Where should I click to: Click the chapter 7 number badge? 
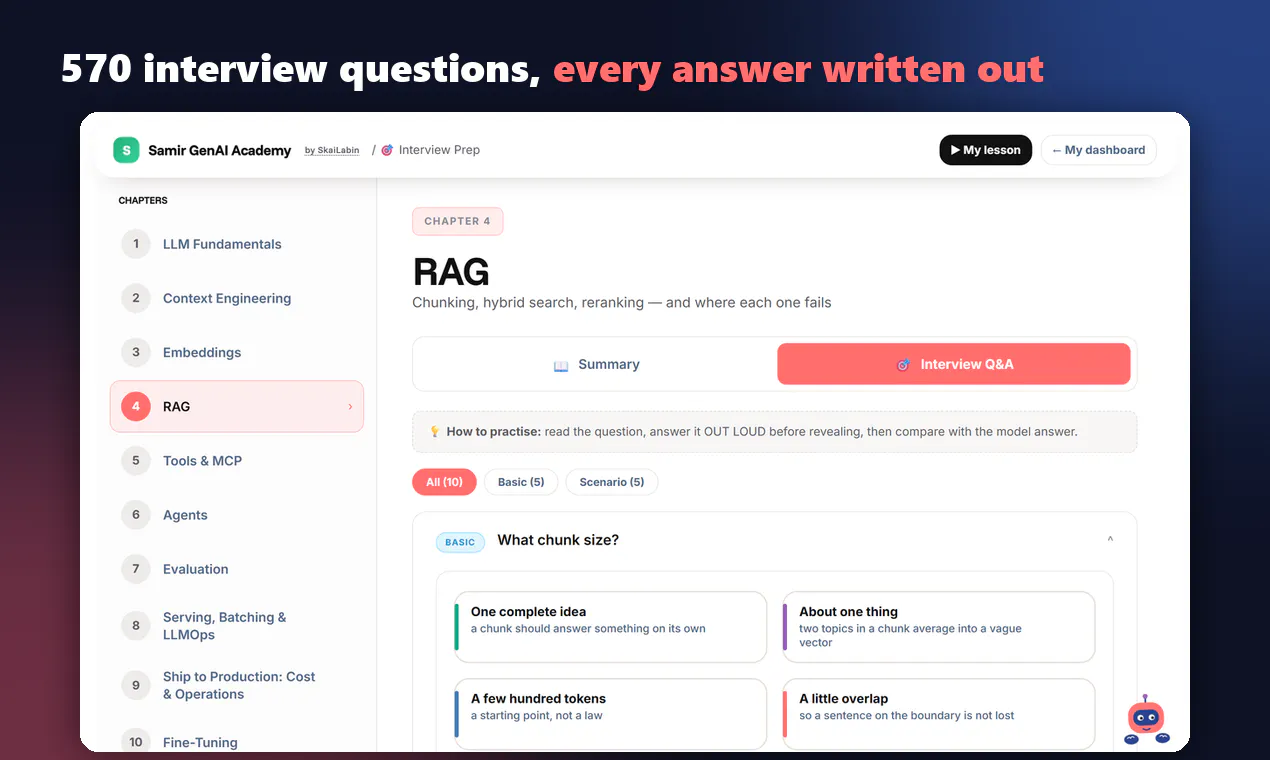tap(136, 569)
